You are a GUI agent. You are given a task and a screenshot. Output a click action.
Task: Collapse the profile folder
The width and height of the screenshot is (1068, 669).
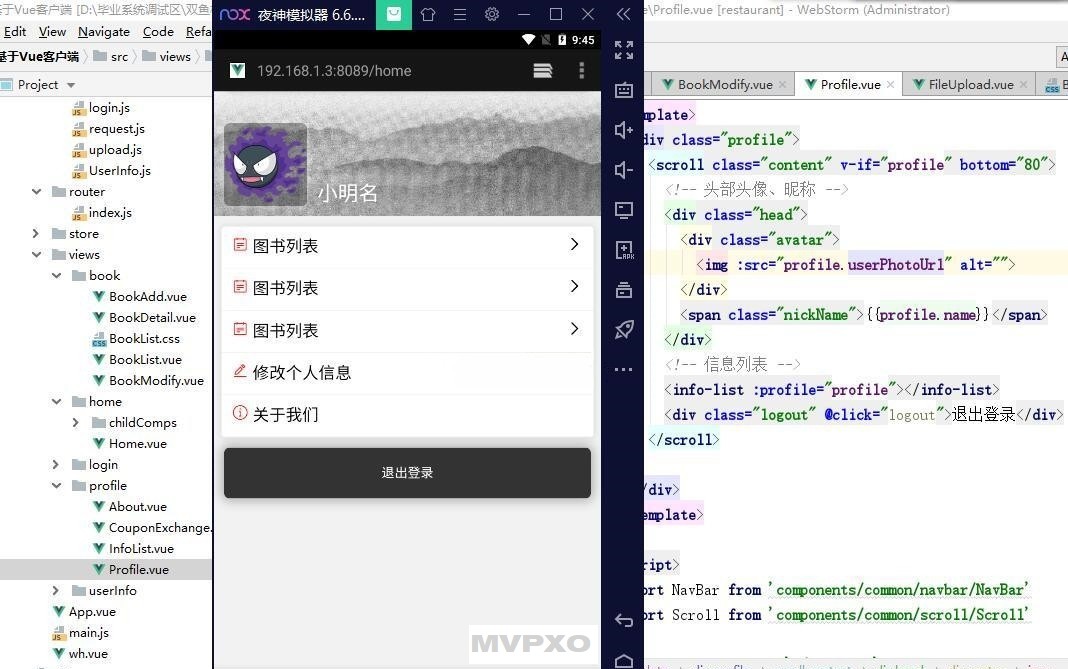coord(57,486)
